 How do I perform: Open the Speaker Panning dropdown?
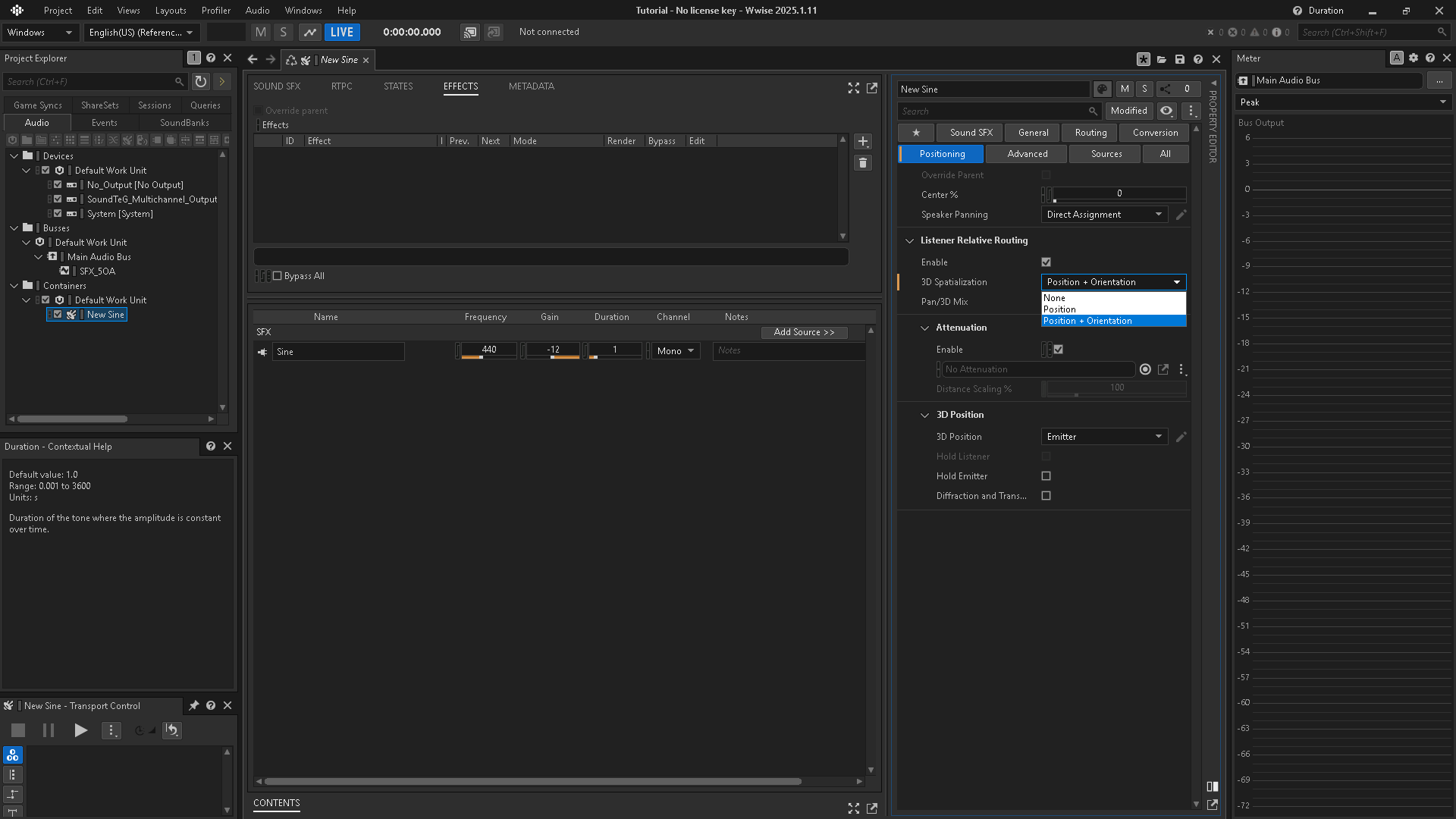coord(1104,215)
